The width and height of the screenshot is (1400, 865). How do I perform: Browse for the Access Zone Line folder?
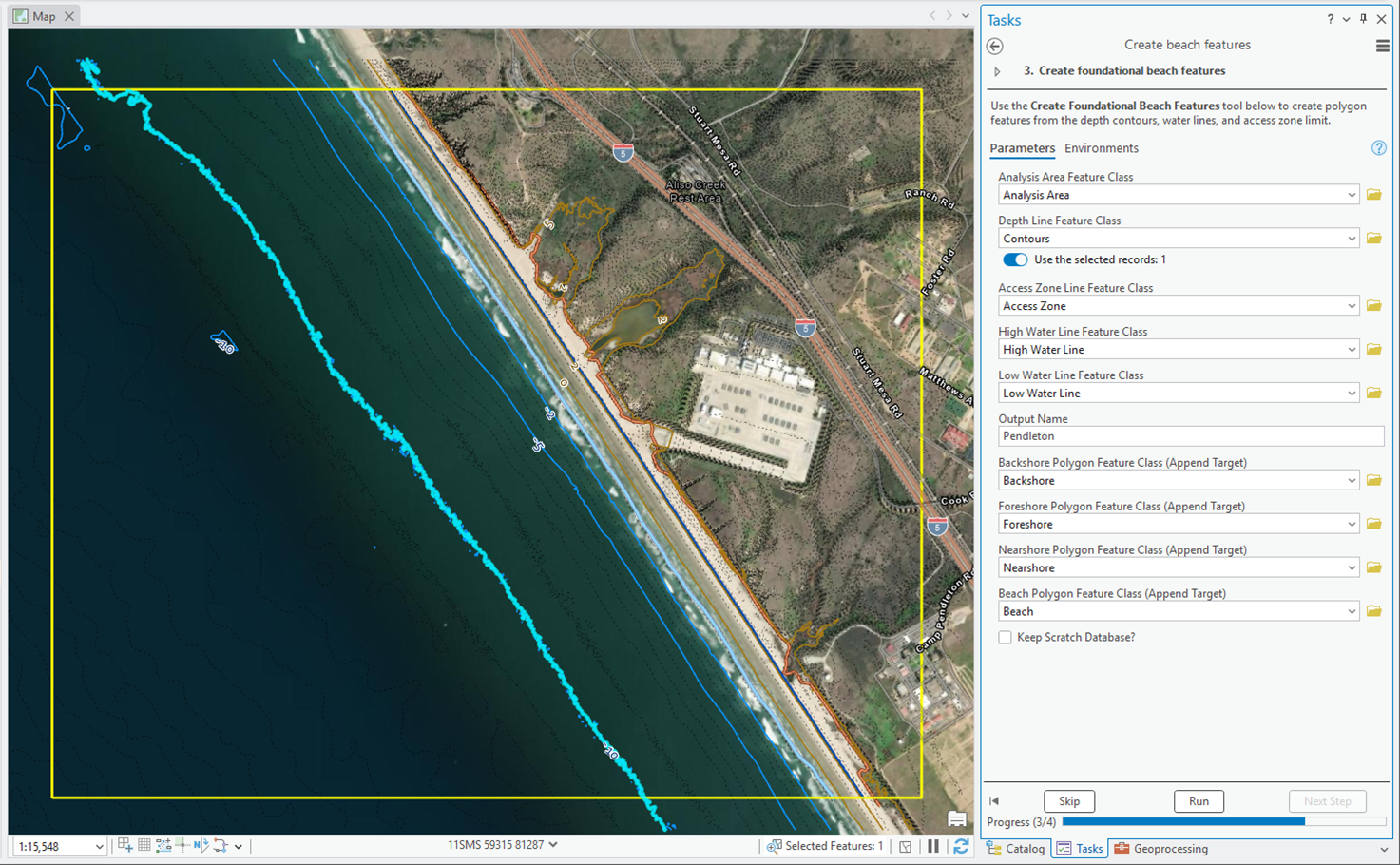1373,306
